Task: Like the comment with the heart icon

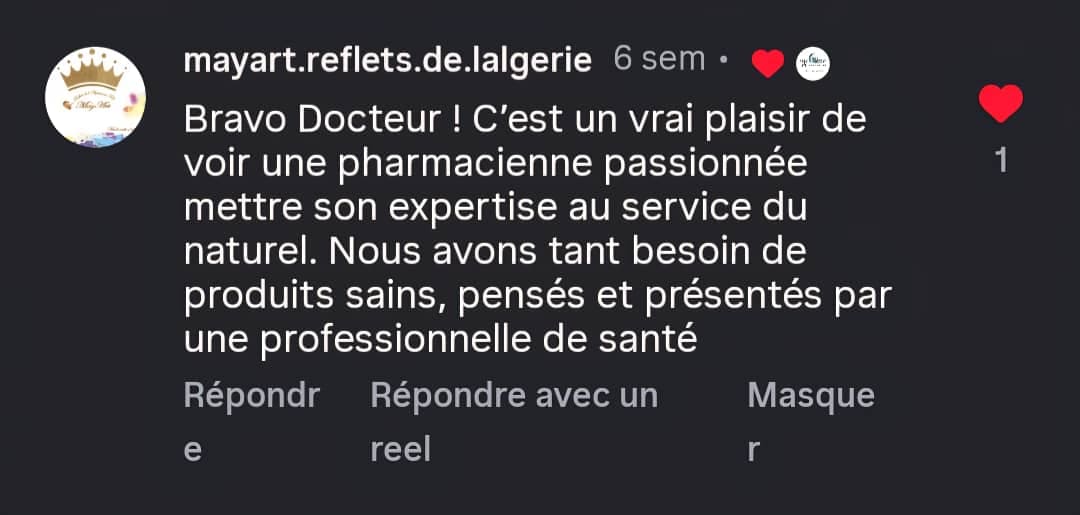Action: [x=1000, y=104]
